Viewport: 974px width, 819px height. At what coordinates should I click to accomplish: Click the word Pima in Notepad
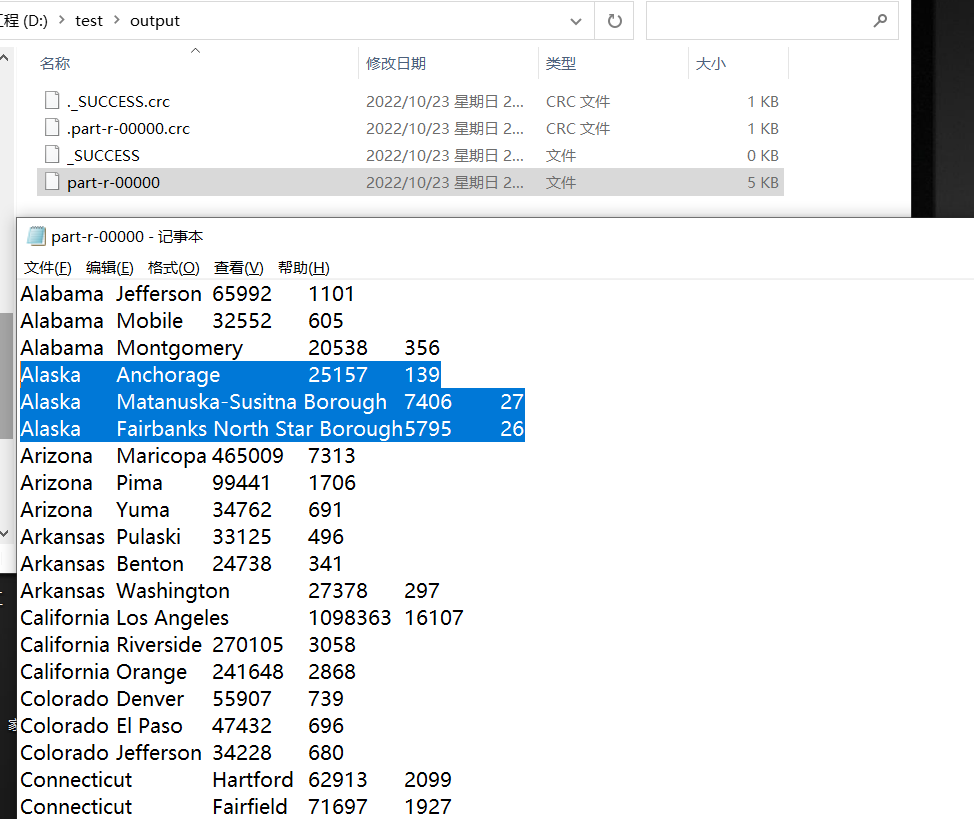tap(139, 483)
